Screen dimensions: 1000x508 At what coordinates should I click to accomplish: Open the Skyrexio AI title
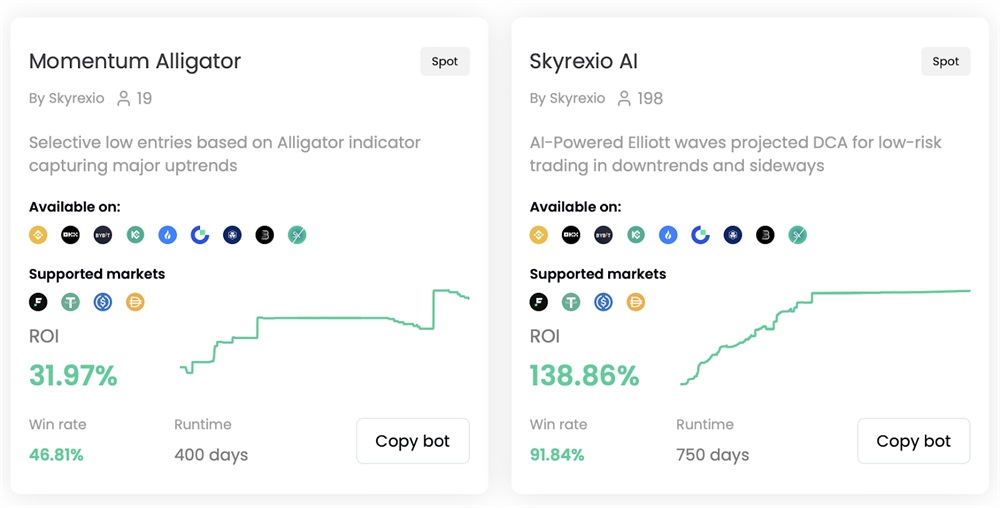coord(584,61)
